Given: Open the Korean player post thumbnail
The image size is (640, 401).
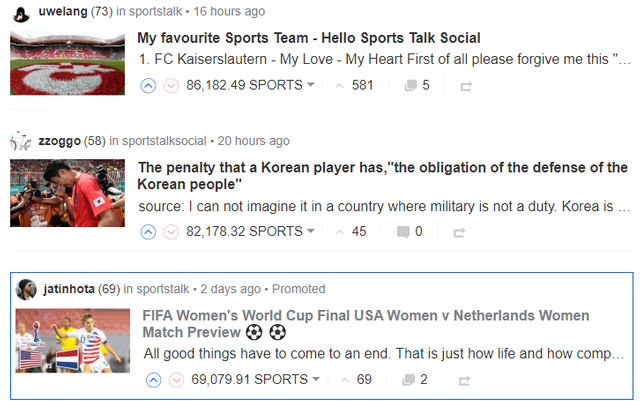Looking at the screenshot, I should 67,193.
